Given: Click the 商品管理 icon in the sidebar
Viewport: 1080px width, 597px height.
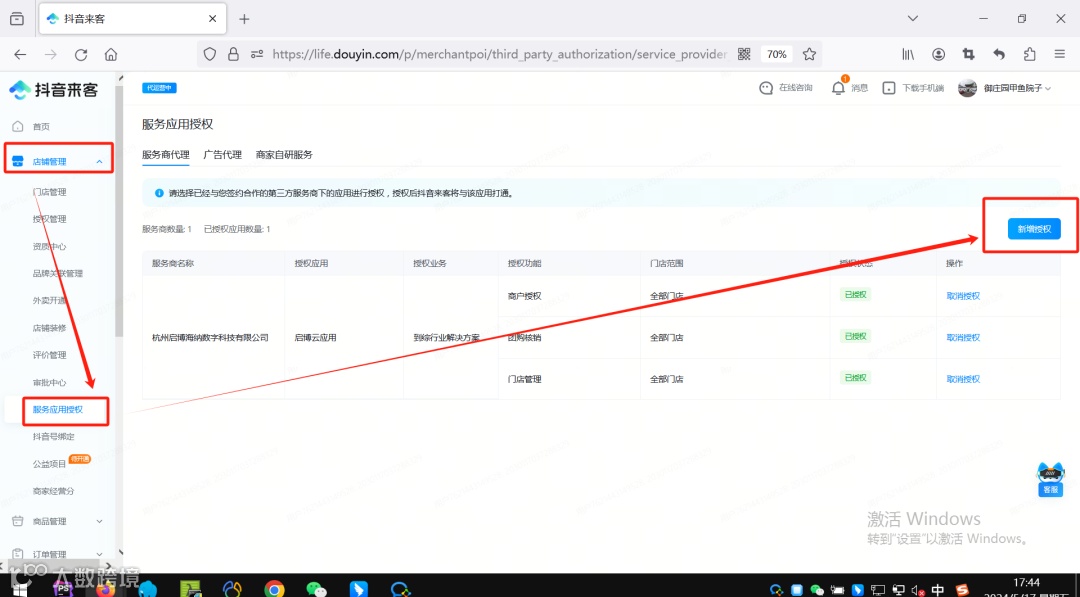Looking at the screenshot, I should (18, 521).
